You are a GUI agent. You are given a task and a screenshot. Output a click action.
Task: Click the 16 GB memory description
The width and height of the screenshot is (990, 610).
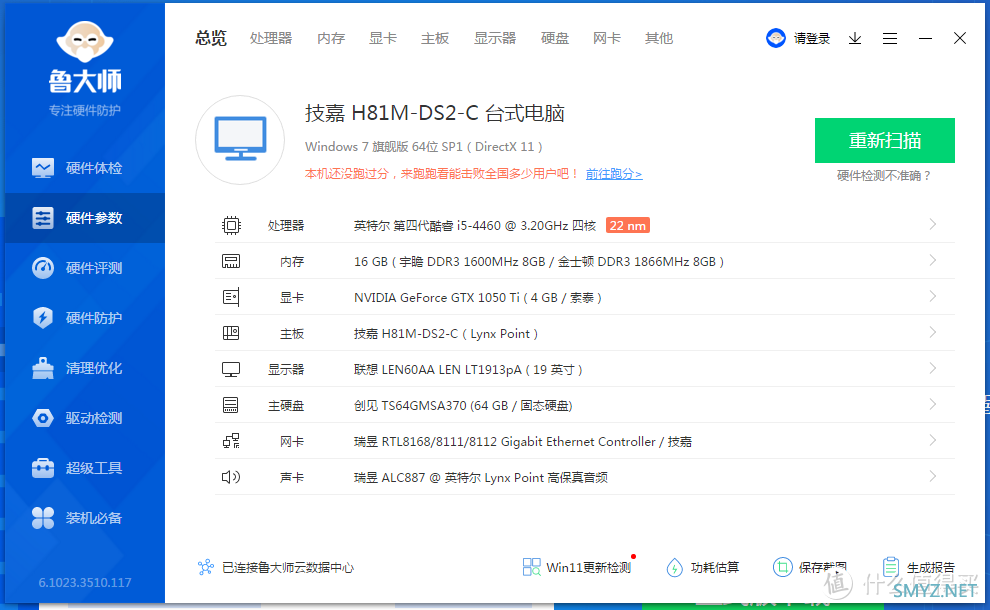[539, 261]
